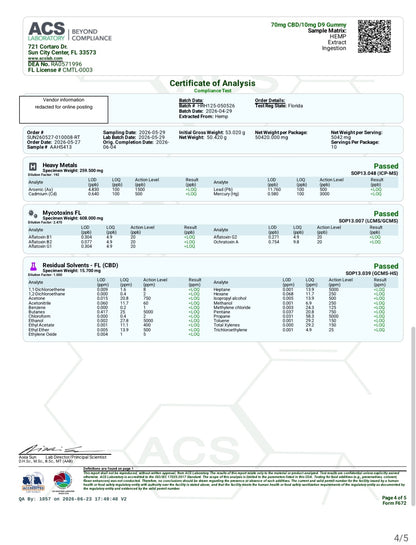
Task: Click the QR code in the header
Action: pyautogui.click(x=374, y=36)
